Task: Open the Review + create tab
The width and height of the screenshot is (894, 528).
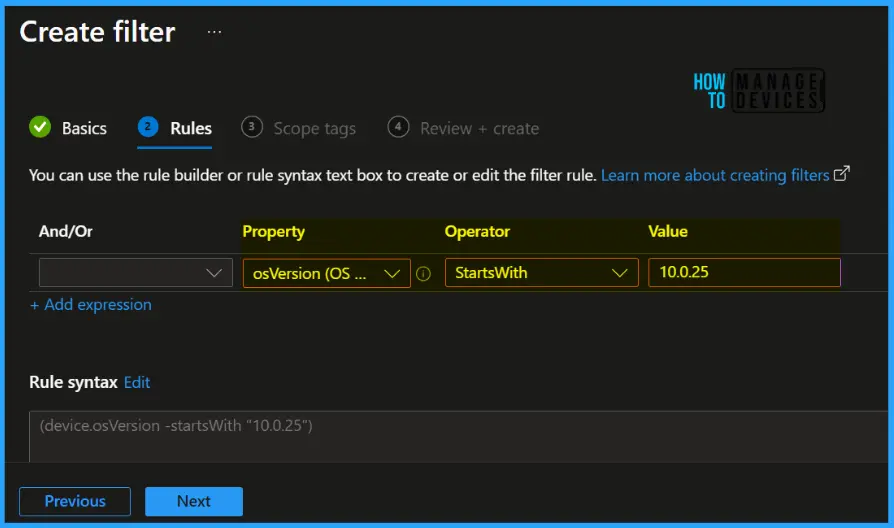Action: pyautogui.click(x=479, y=129)
